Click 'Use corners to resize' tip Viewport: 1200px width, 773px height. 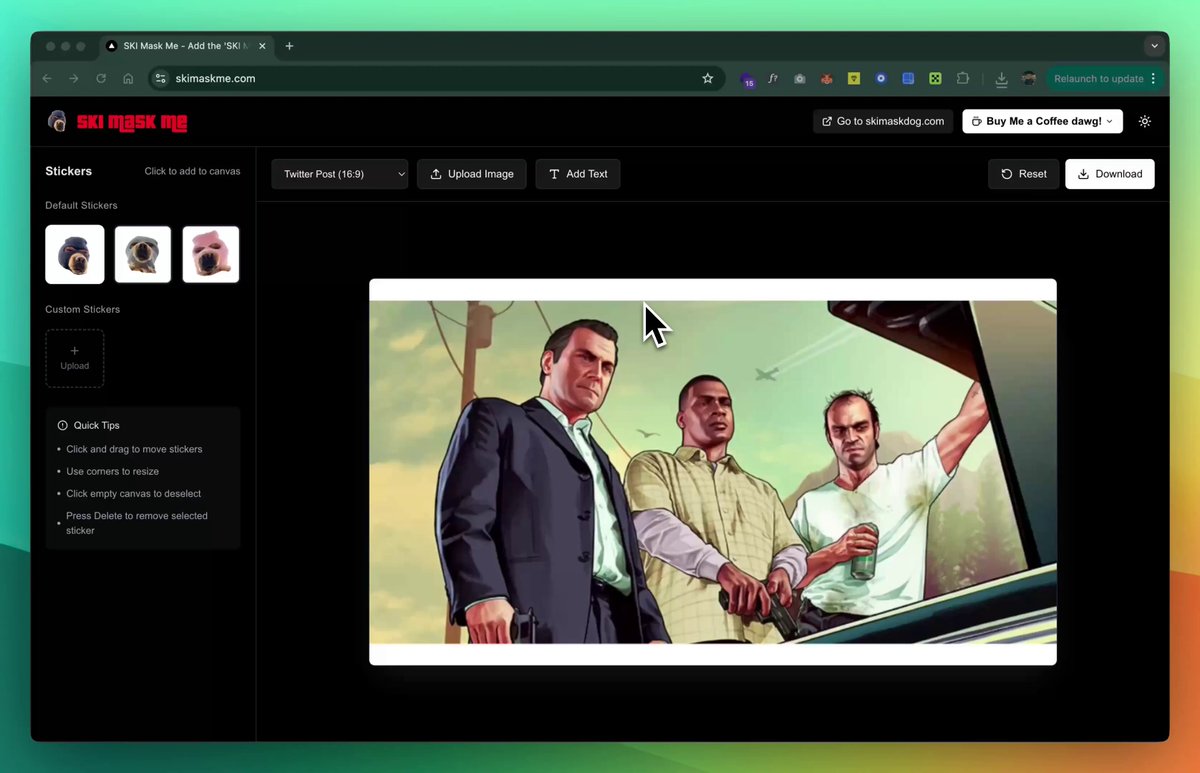point(112,471)
